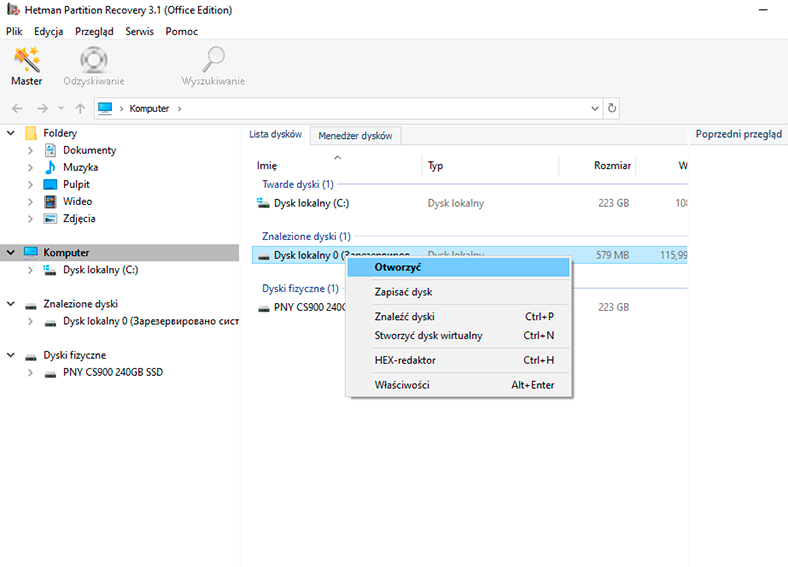Select Dysk lokalny 0 in tree
The image size is (788, 567).
tap(151, 321)
